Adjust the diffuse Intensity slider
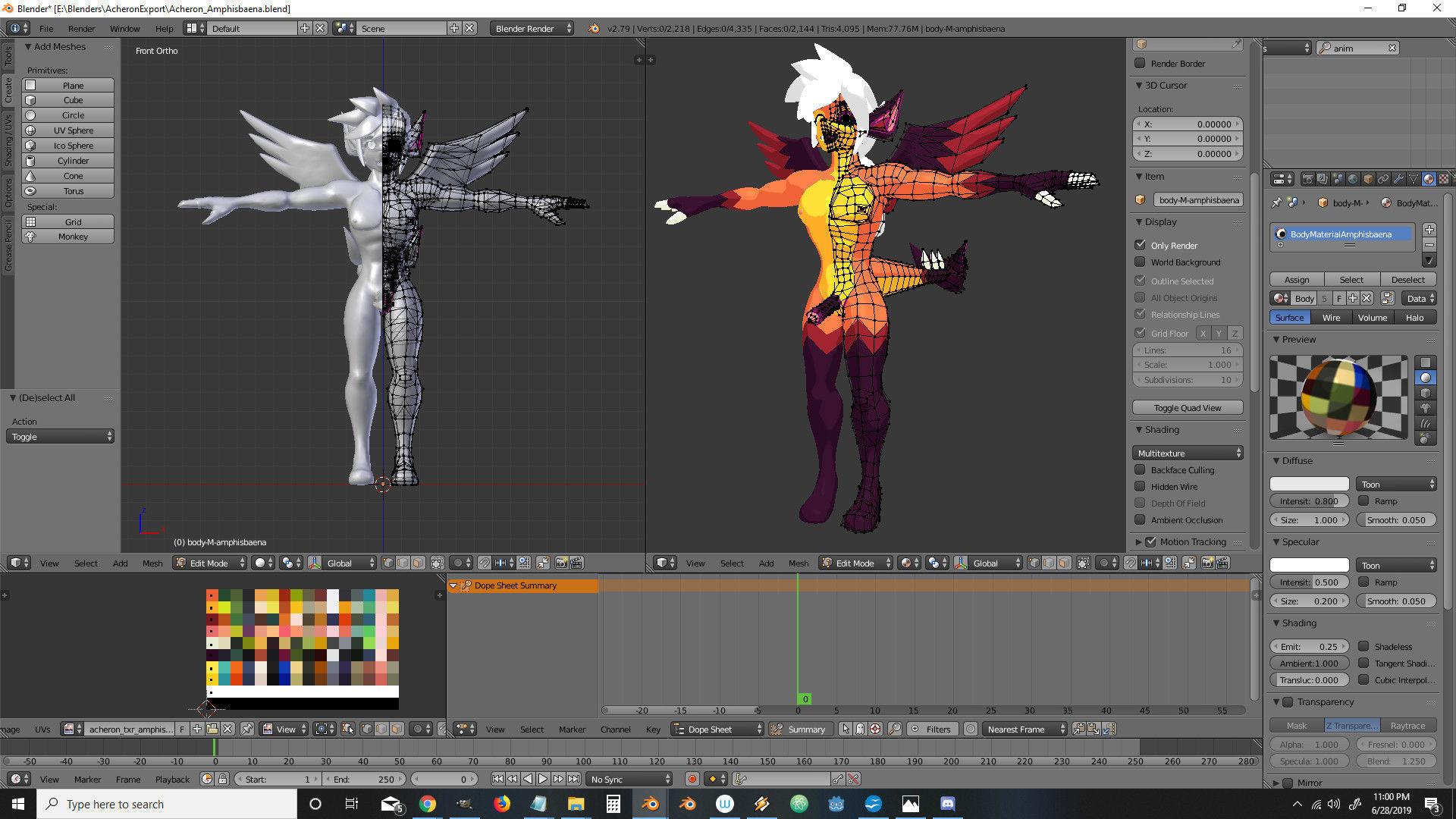The image size is (1456, 819). coord(1310,500)
